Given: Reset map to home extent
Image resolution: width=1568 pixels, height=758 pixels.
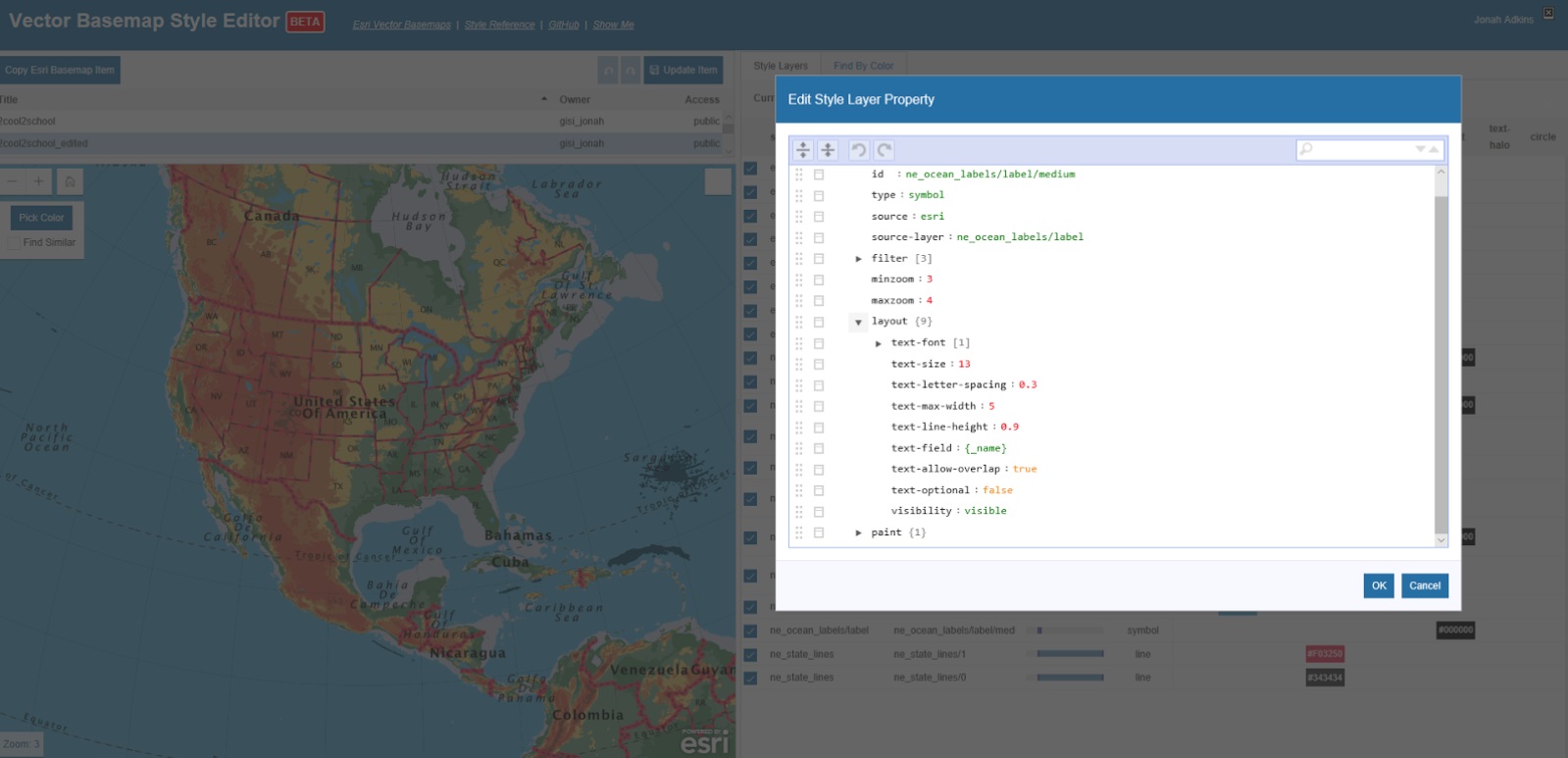Looking at the screenshot, I should (70, 181).
